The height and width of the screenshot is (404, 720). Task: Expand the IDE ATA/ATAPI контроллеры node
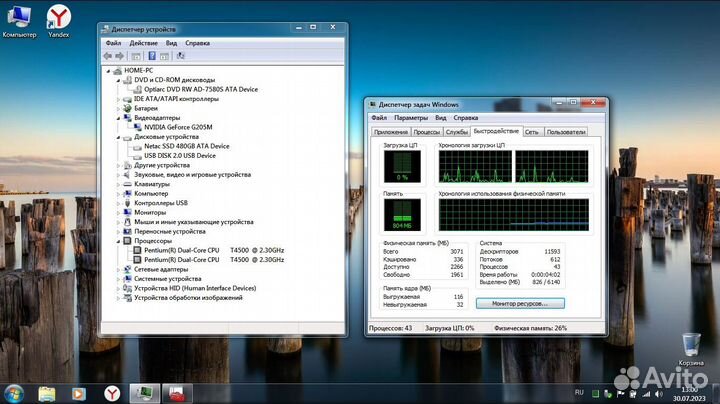click(x=118, y=99)
